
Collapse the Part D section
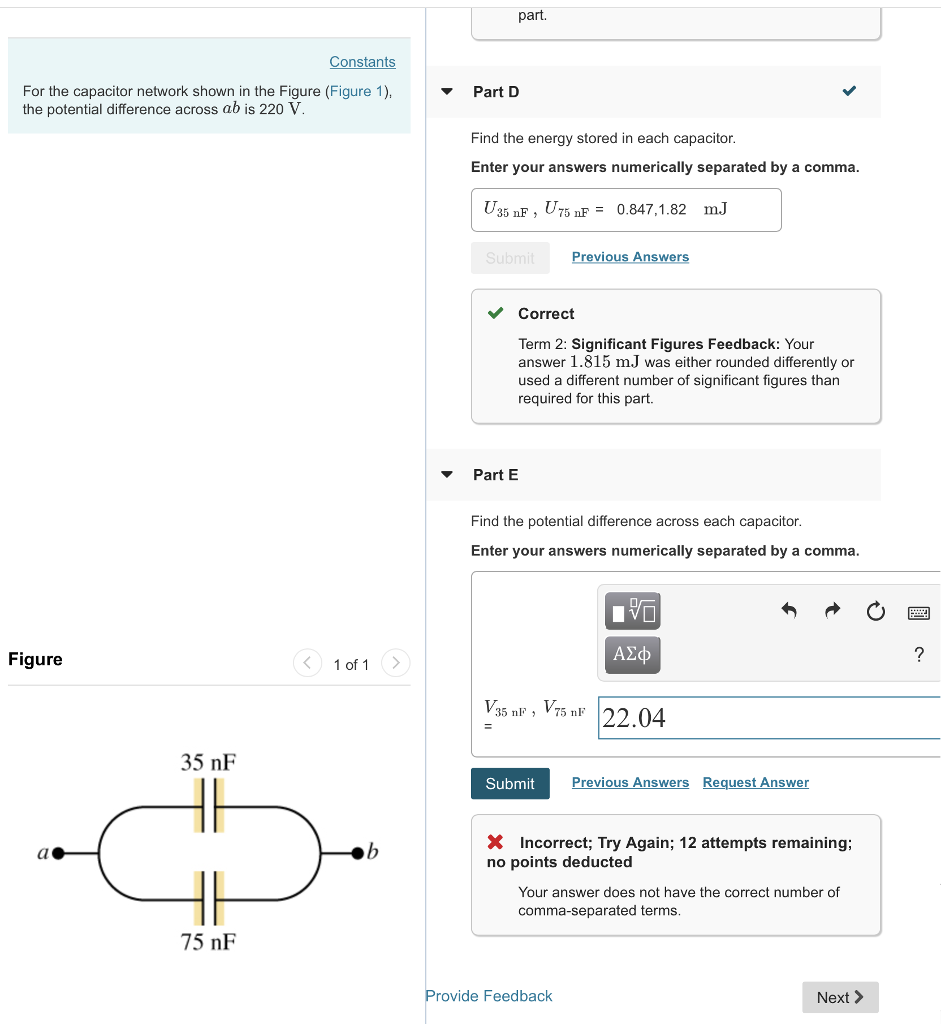[446, 90]
